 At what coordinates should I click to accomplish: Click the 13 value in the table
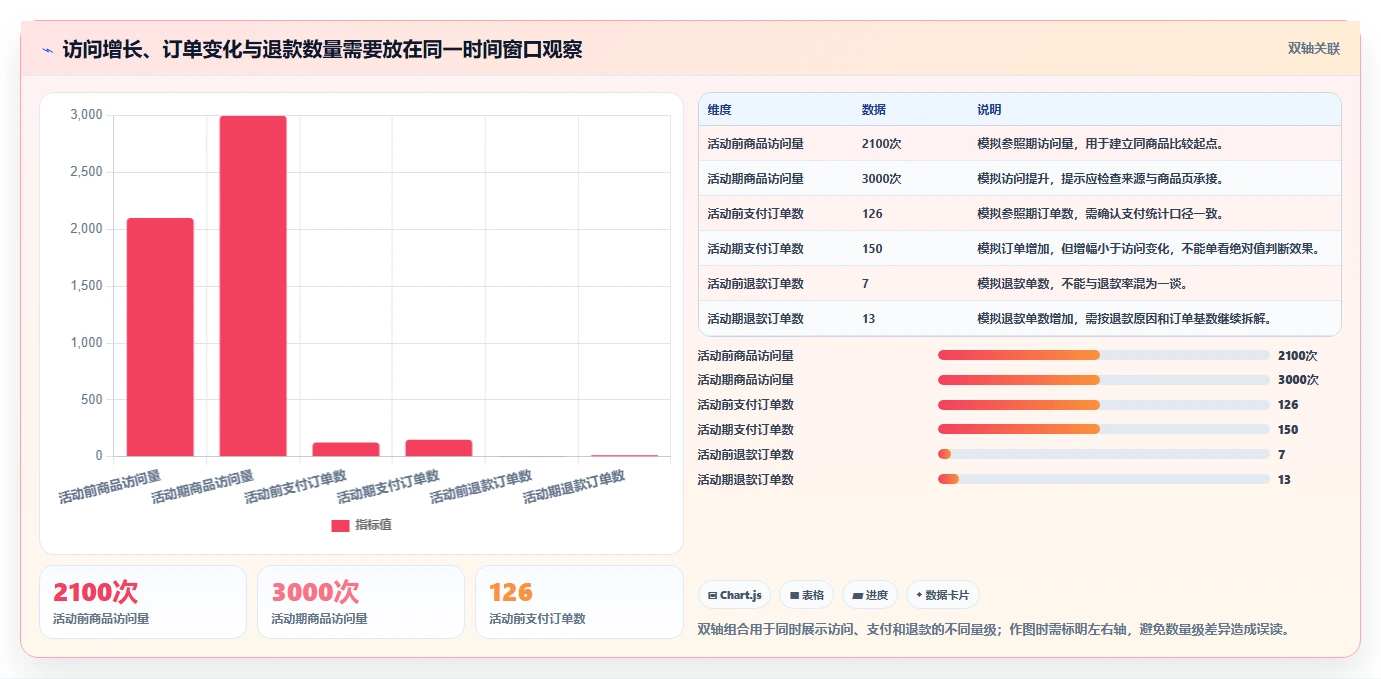868,319
